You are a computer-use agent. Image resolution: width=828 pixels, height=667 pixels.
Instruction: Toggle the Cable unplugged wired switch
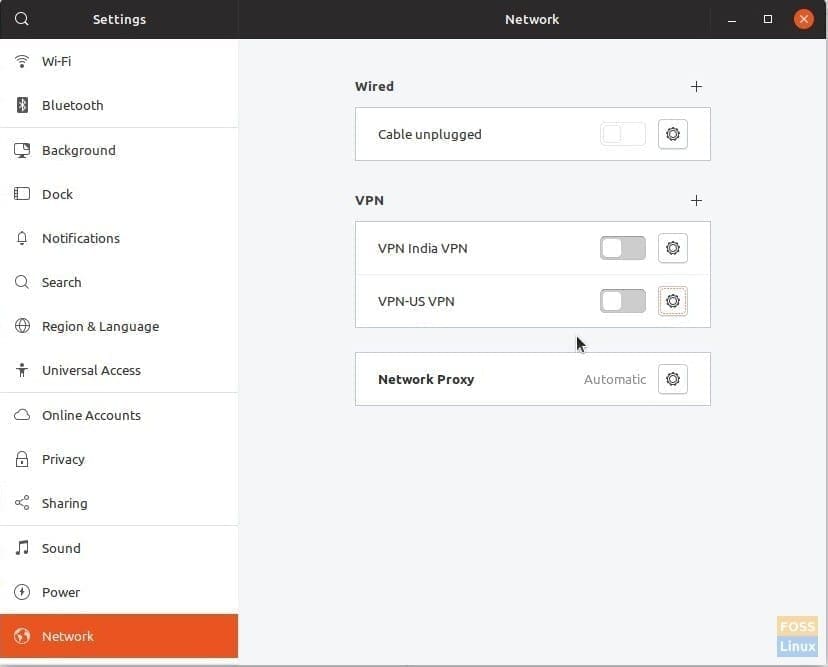tap(623, 134)
